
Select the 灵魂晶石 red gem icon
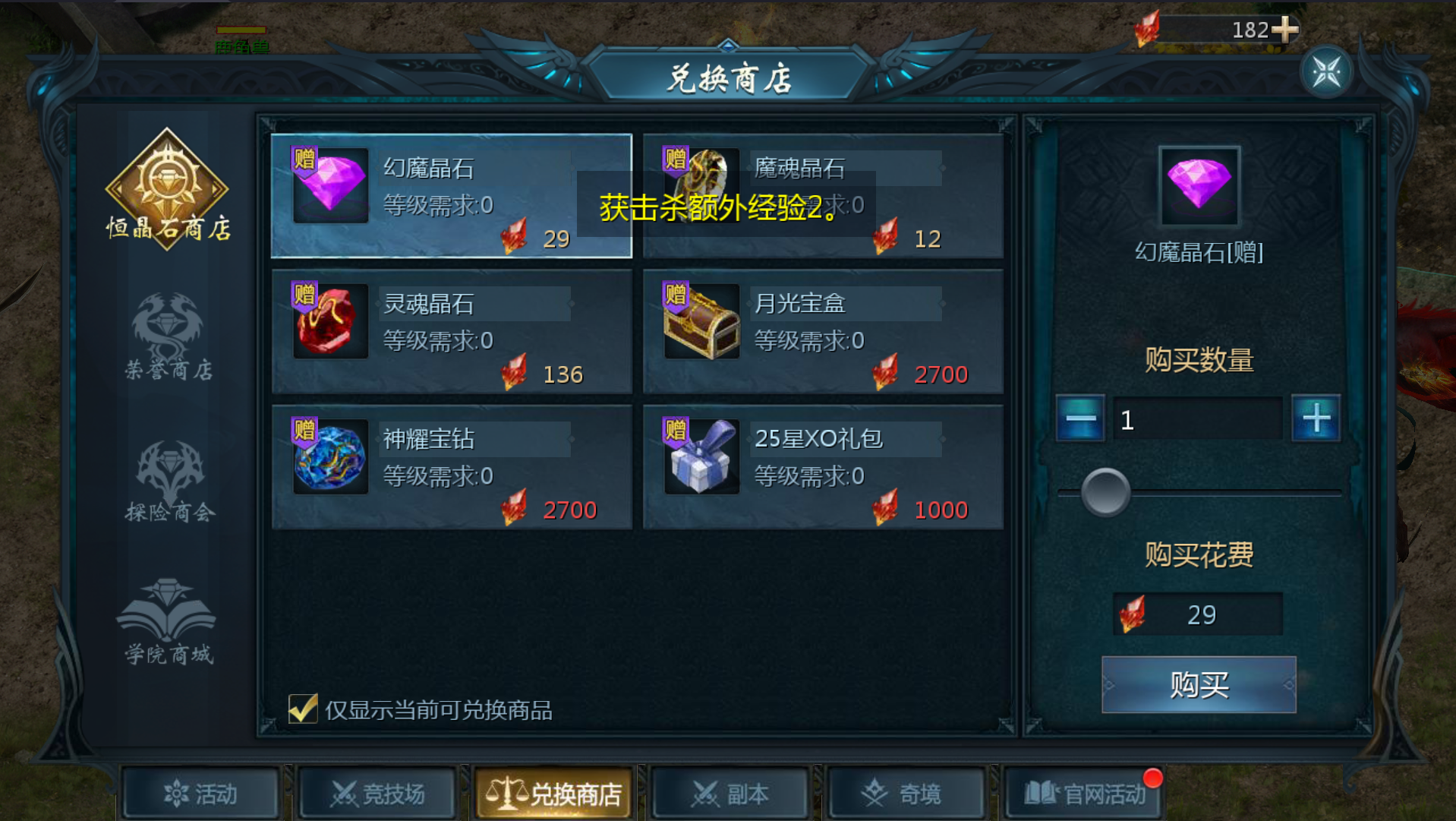pos(330,321)
